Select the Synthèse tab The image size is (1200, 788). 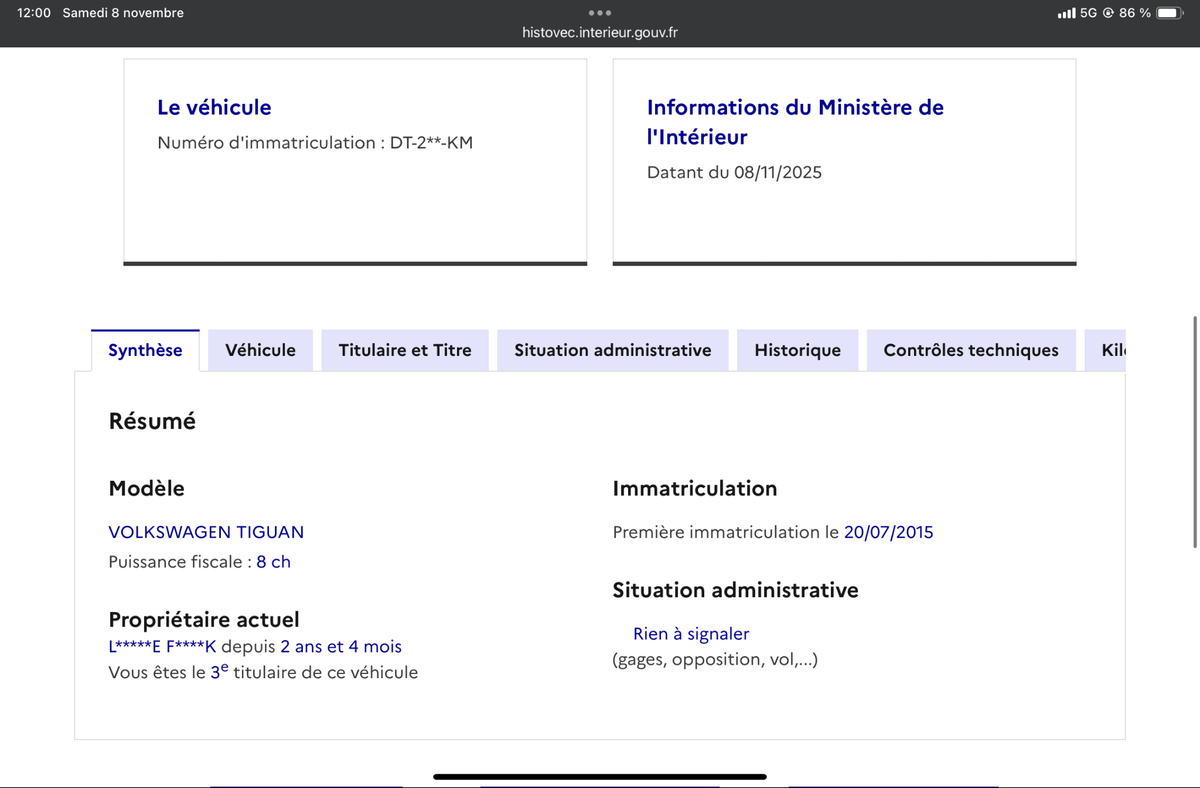(145, 350)
